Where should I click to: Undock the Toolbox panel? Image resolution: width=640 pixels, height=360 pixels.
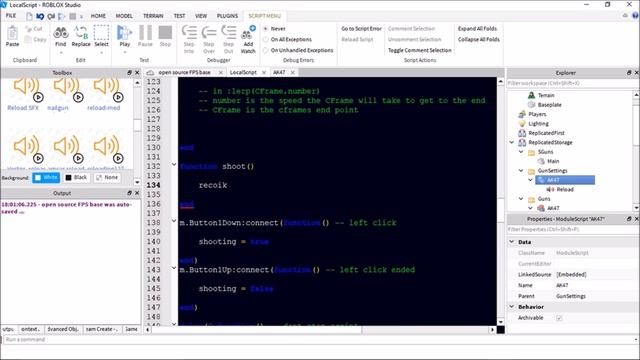129,73
